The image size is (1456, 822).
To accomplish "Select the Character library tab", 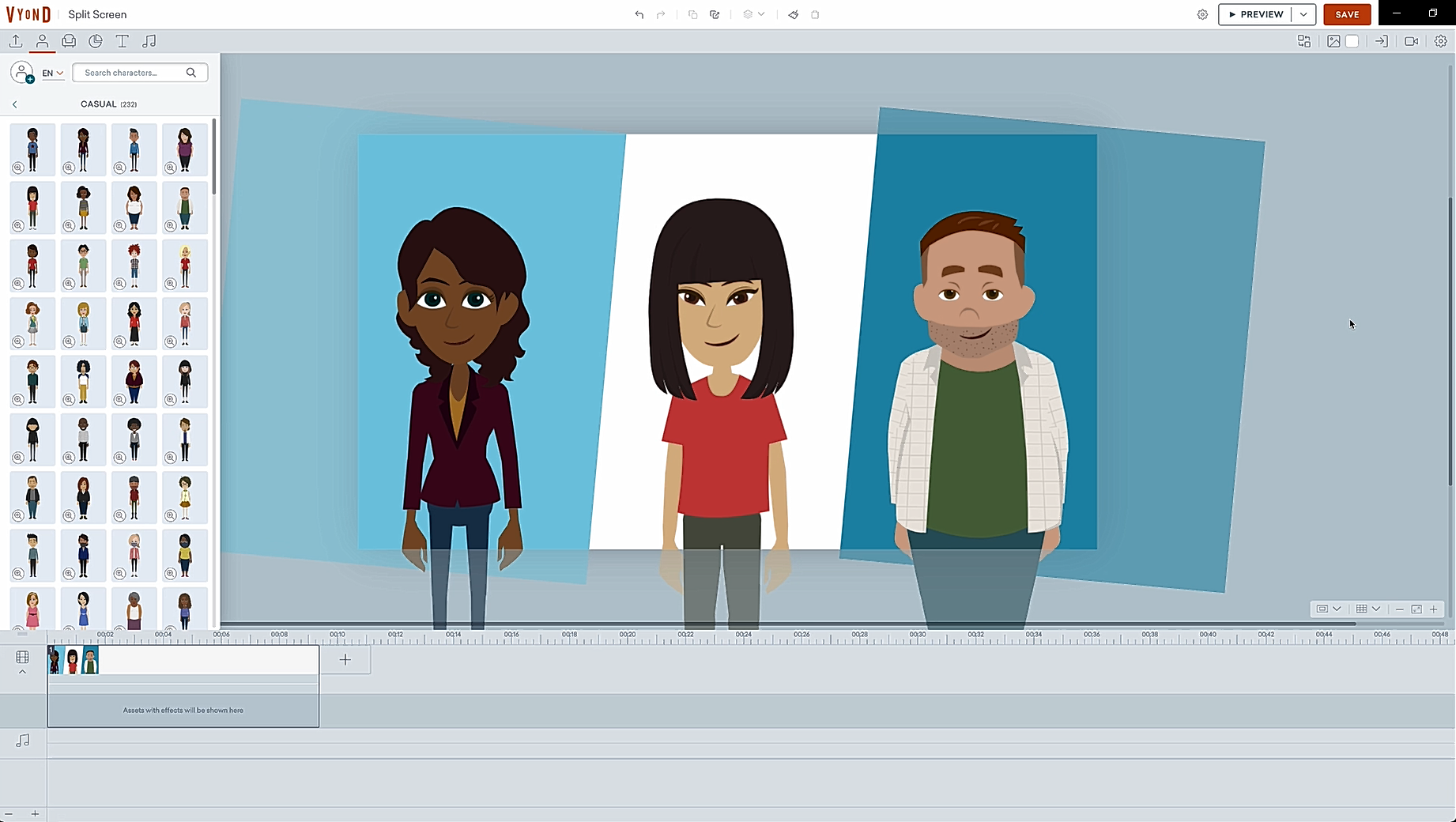I will [43, 41].
